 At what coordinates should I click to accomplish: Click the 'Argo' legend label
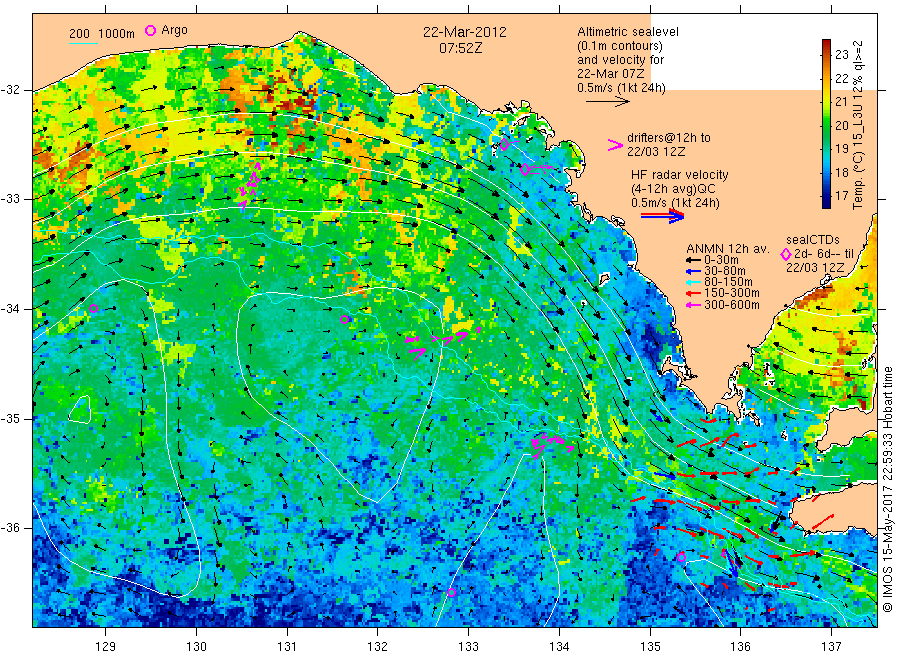tap(174, 30)
